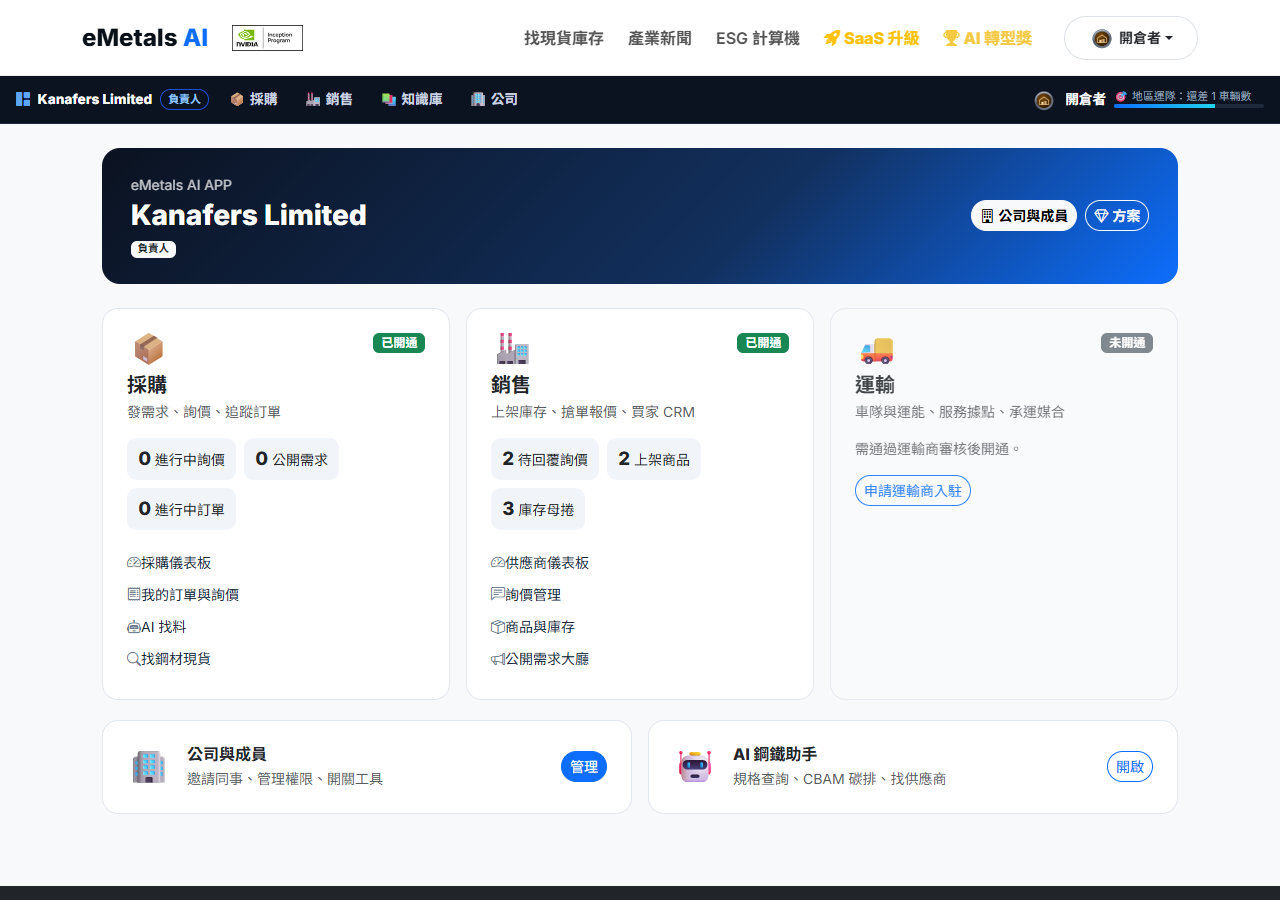The width and height of the screenshot is (1280, 900).
Task: Click the 公司與成員 title in the bottom card
Action: [x=227, y=754]
